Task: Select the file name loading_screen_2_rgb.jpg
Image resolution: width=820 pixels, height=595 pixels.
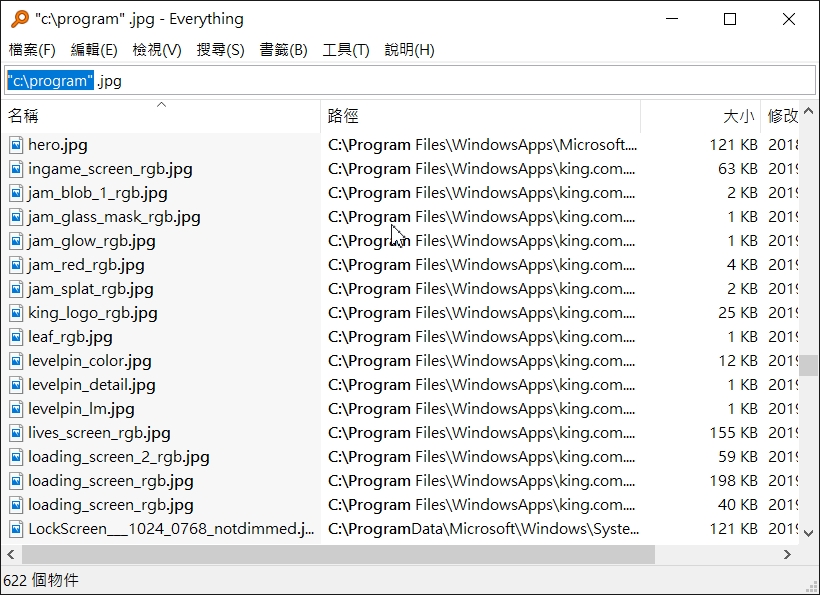Action: click(119, 457)
